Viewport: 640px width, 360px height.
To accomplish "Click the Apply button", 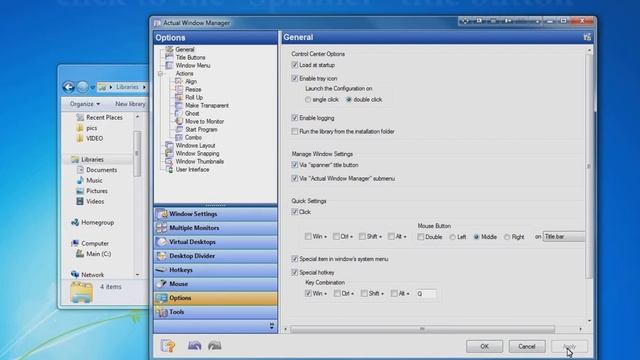I will coord(569,347).
